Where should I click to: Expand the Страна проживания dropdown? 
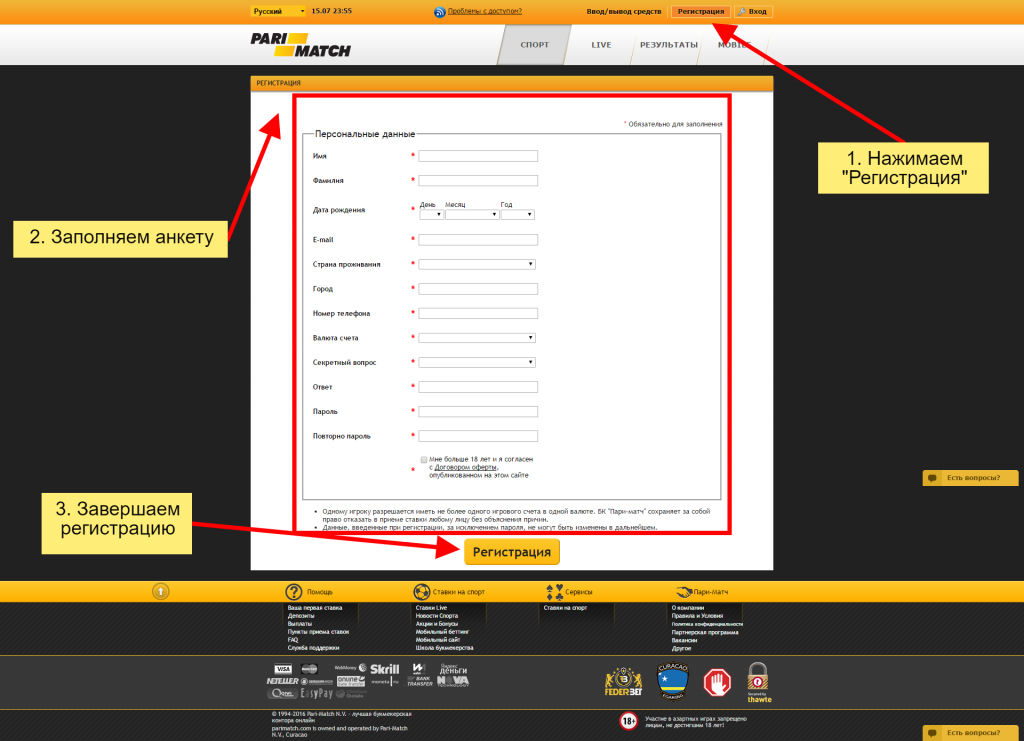click(x=477, y=264)
